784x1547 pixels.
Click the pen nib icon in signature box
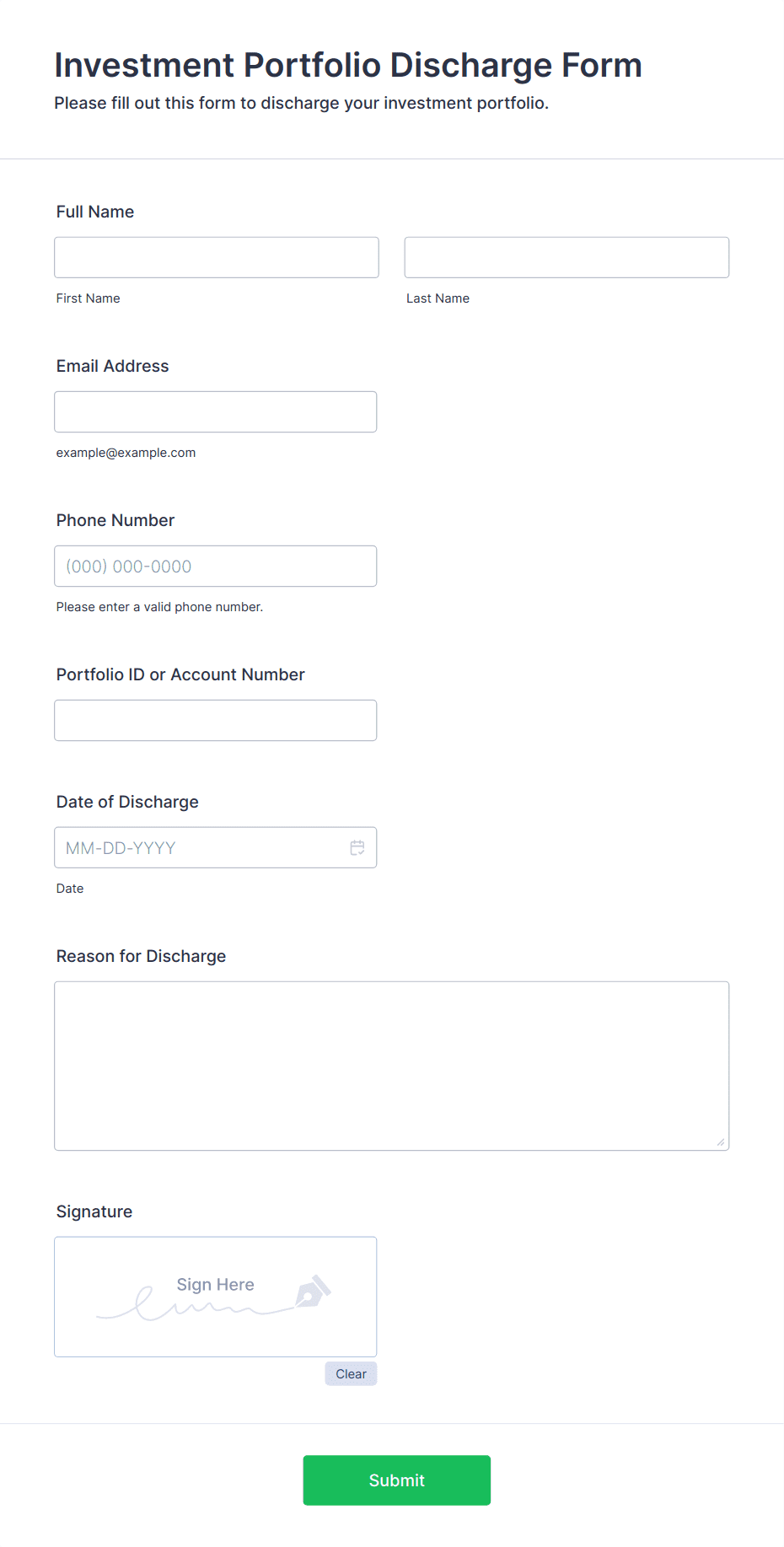pyautogui.click(x=313, y=1292)
